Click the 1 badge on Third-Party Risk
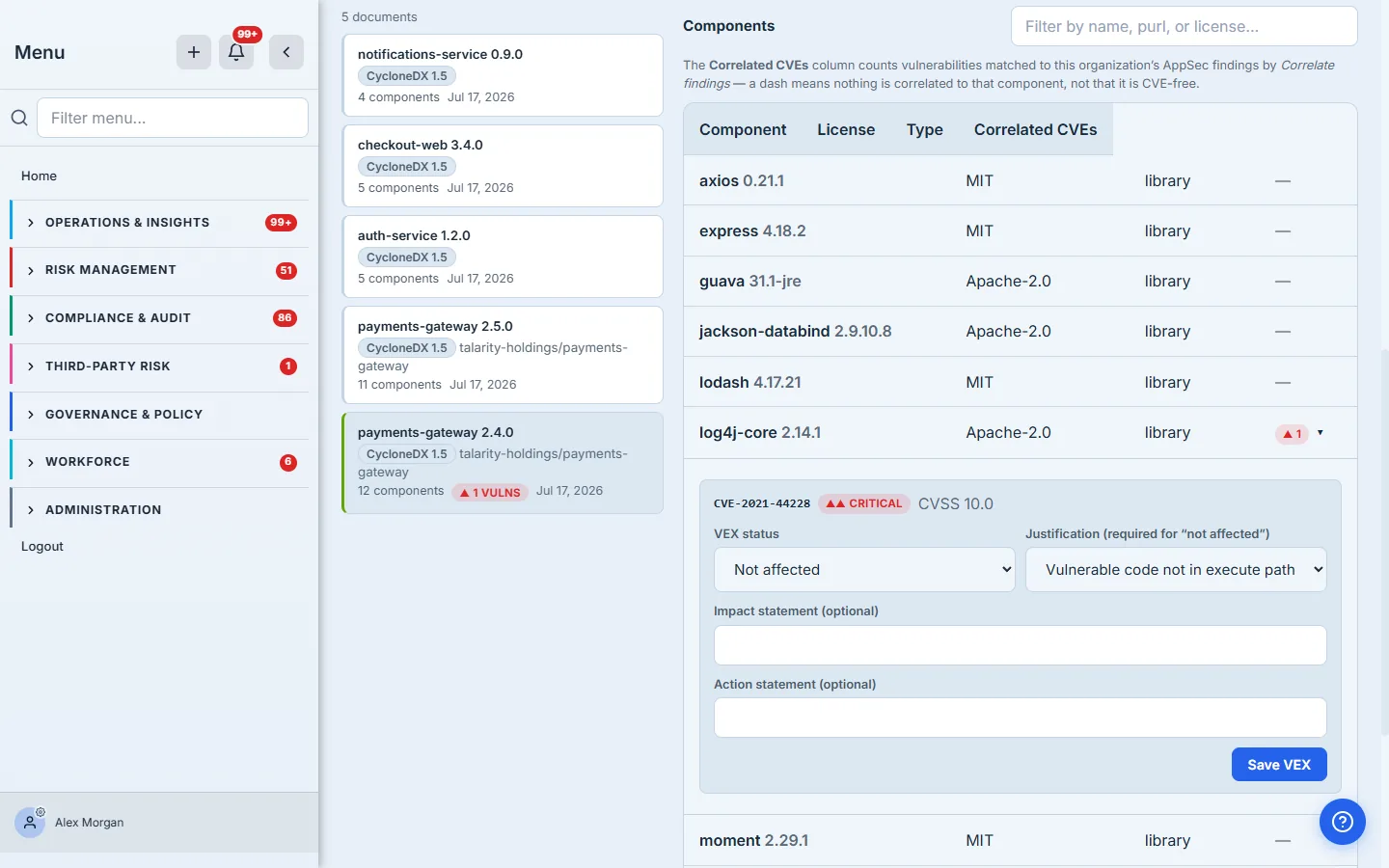Image resolution: width=1389 pixels, height=868 pixels. pos(287,366)
